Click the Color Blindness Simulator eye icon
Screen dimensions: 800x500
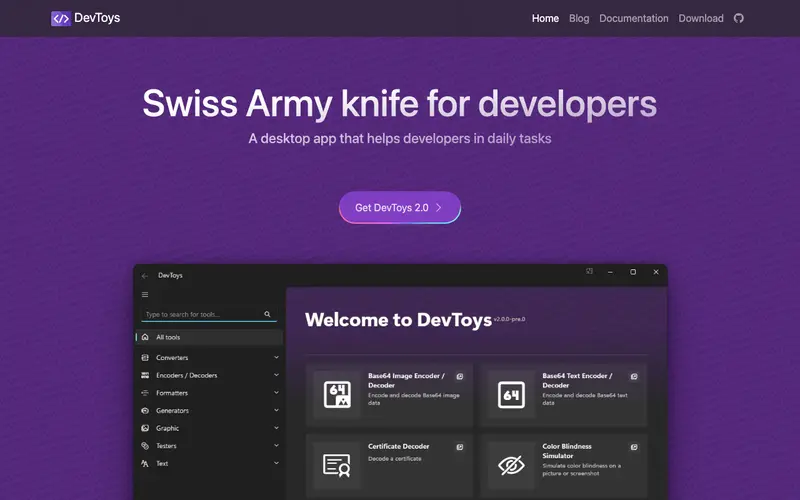(x=511, y=465)
